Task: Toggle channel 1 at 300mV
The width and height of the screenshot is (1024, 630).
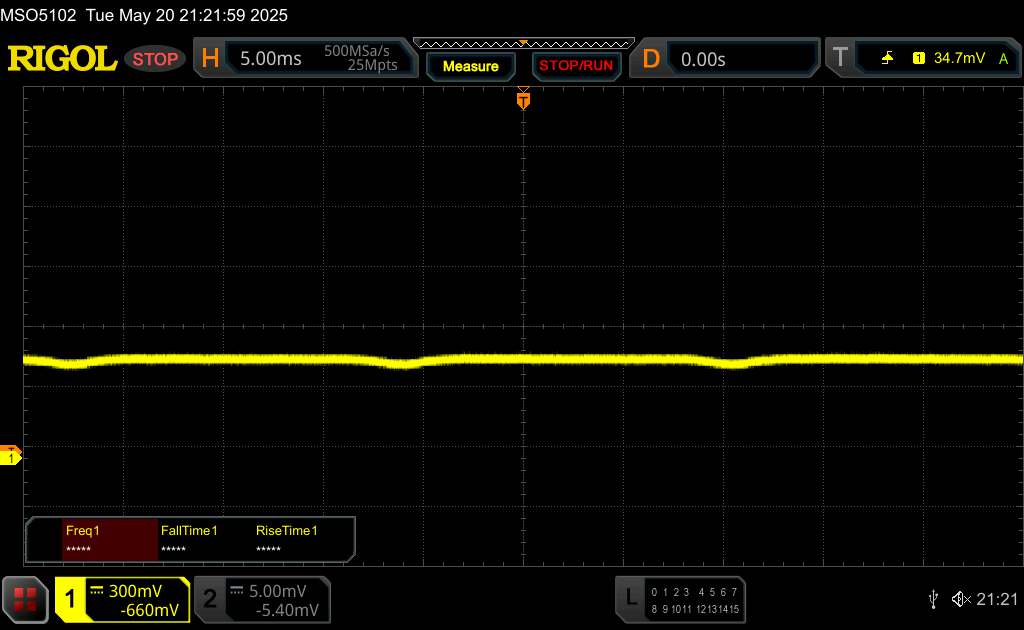Action: [x=122, y=599]
